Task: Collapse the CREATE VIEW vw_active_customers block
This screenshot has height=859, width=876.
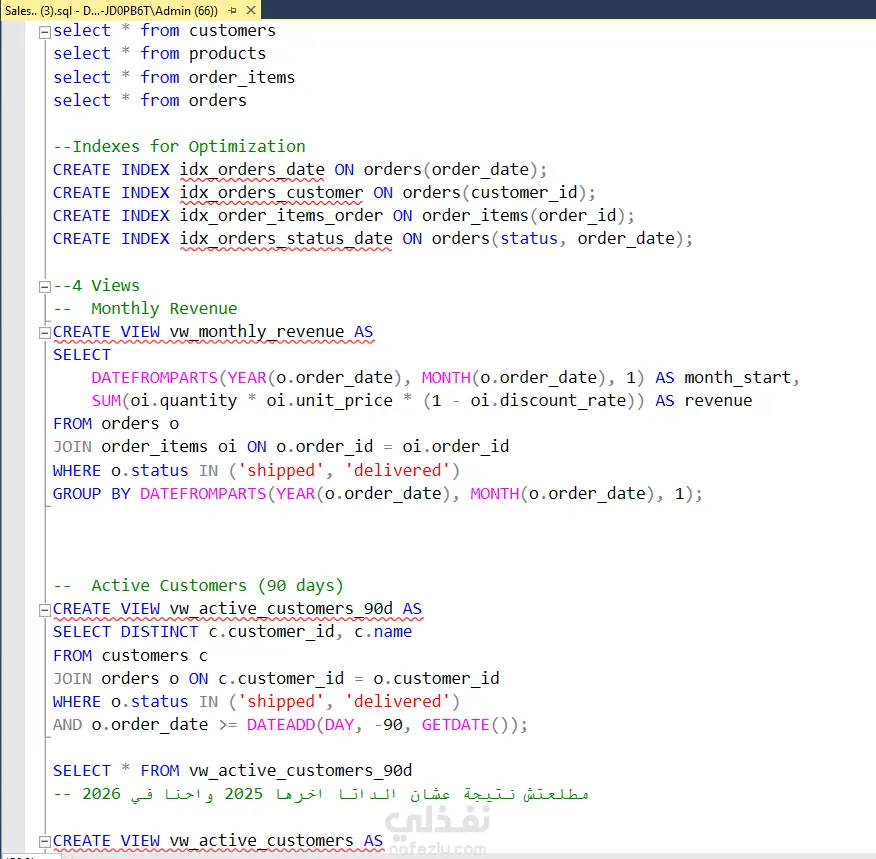Action: (x=45, y=841)
